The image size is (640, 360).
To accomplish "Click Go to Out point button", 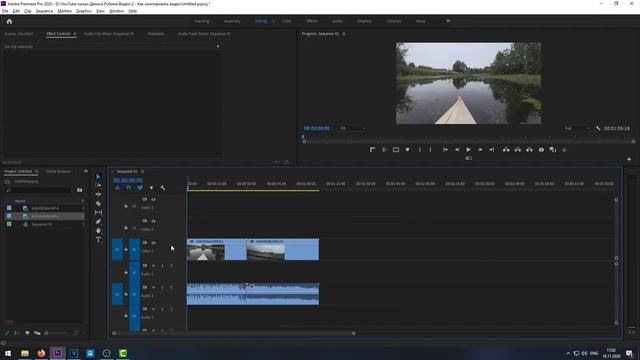I will click(x=491, y=150).
